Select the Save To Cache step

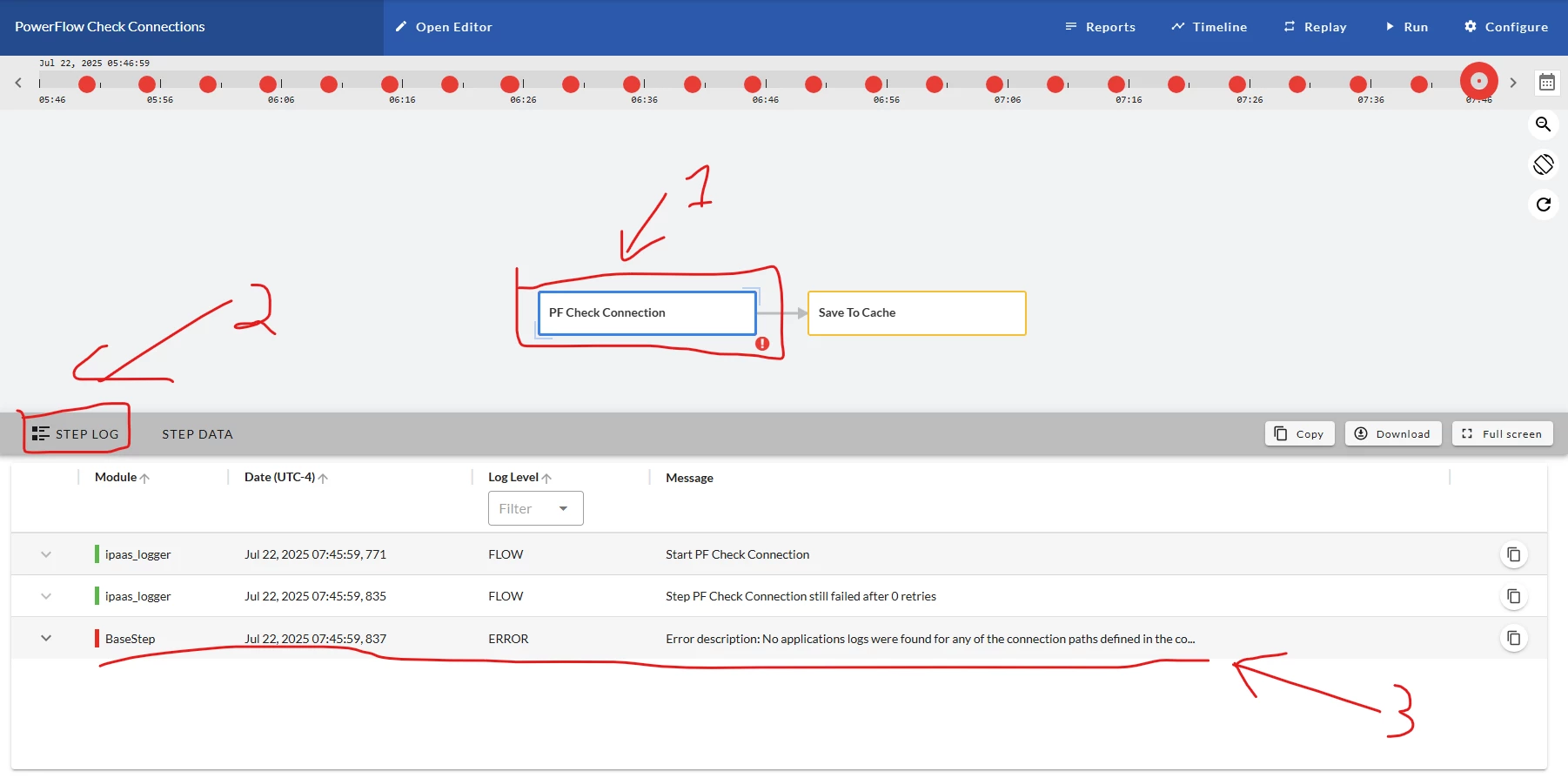(917, 313)
